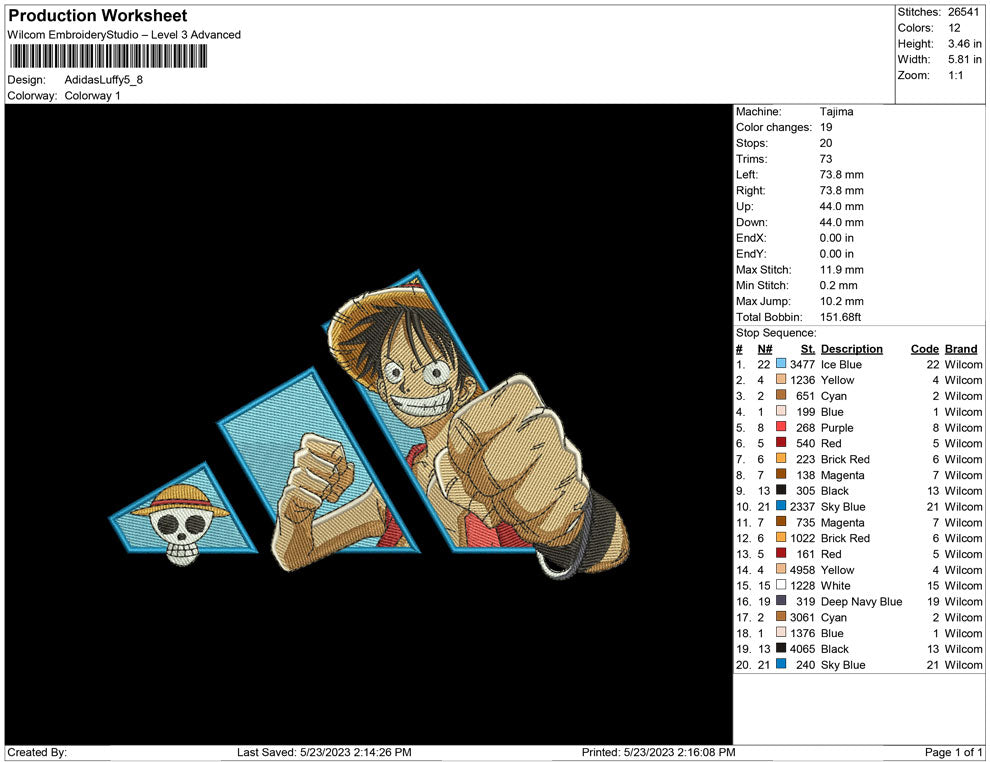
Task: Click the stitch count '4065' in stop 19
Action: click(802, 649)
